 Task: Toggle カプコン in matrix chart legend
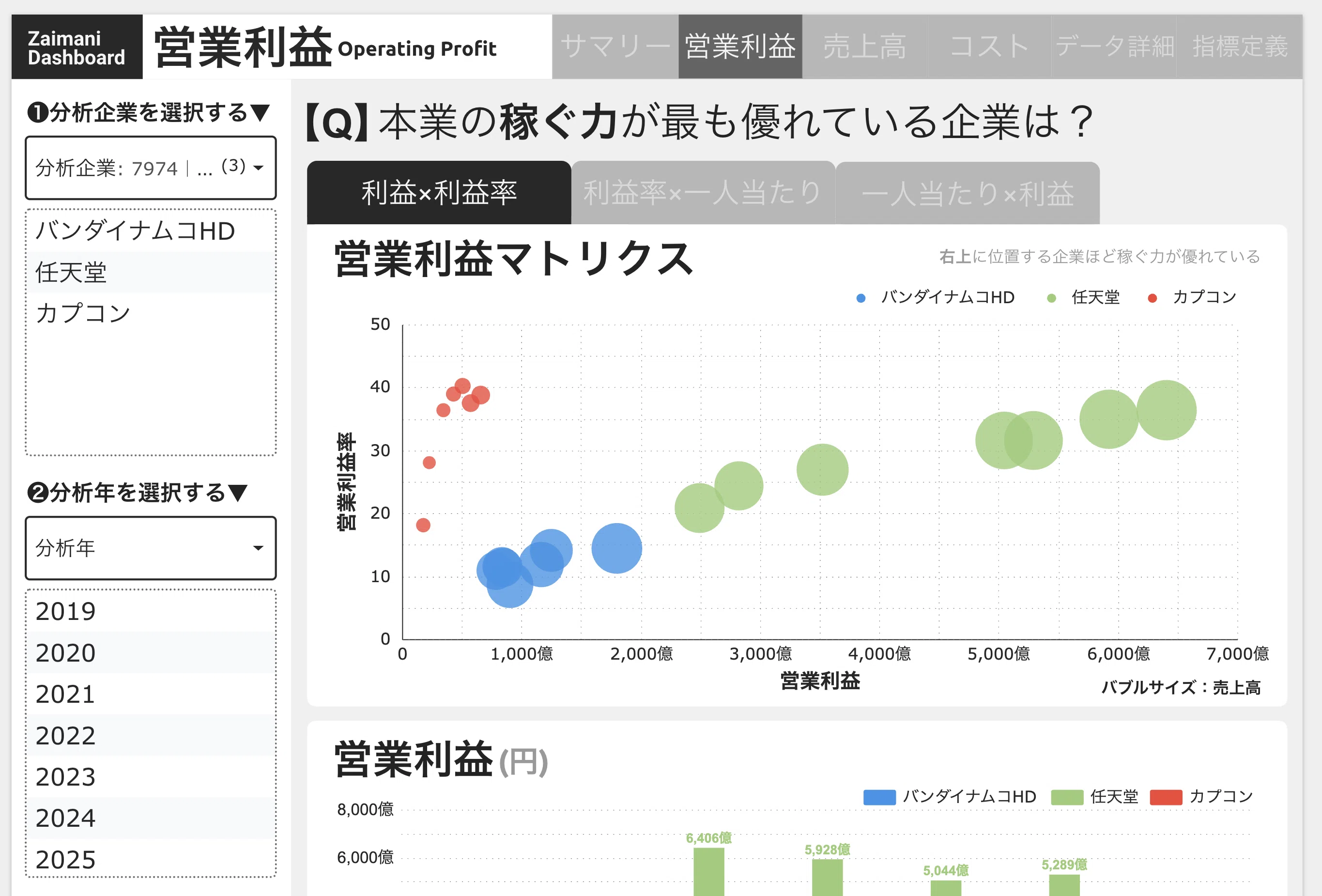pyautogui.click(x=1192, y=297)
